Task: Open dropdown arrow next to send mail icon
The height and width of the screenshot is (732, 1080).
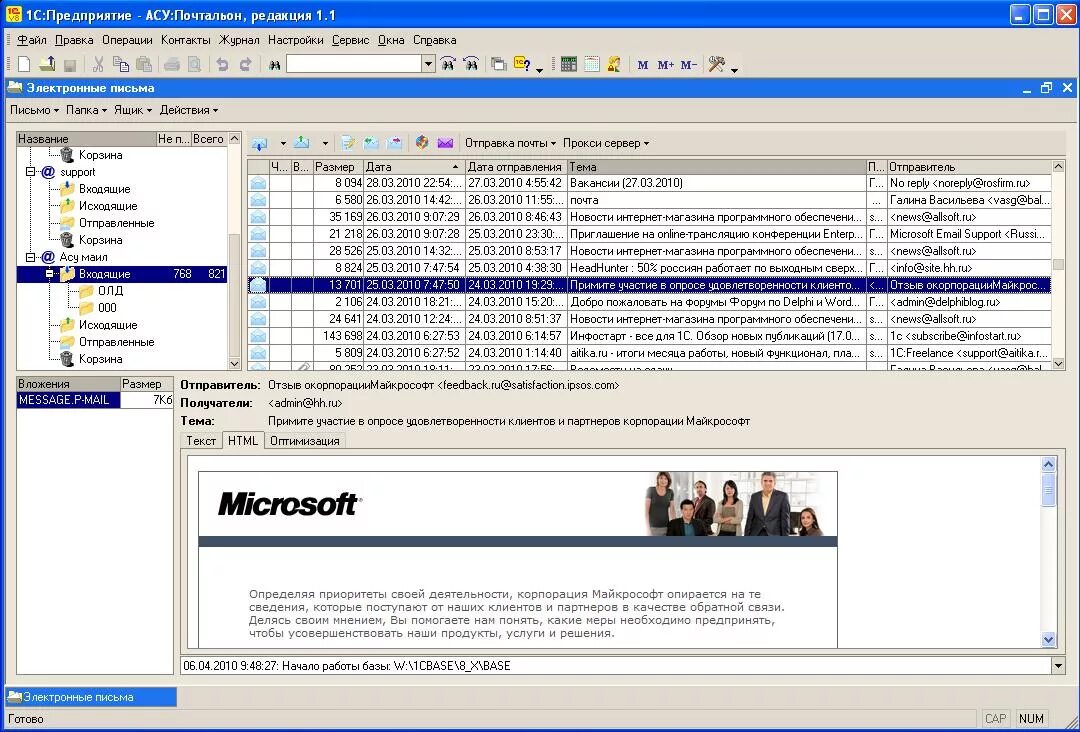Action: click(324, 144)
